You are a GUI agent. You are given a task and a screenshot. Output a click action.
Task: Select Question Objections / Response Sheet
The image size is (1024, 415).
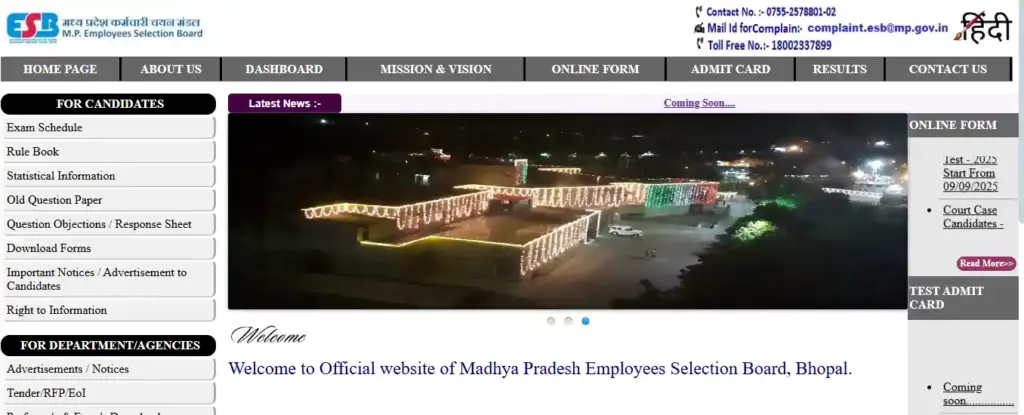pyautogui.click(x=108, y=224)
